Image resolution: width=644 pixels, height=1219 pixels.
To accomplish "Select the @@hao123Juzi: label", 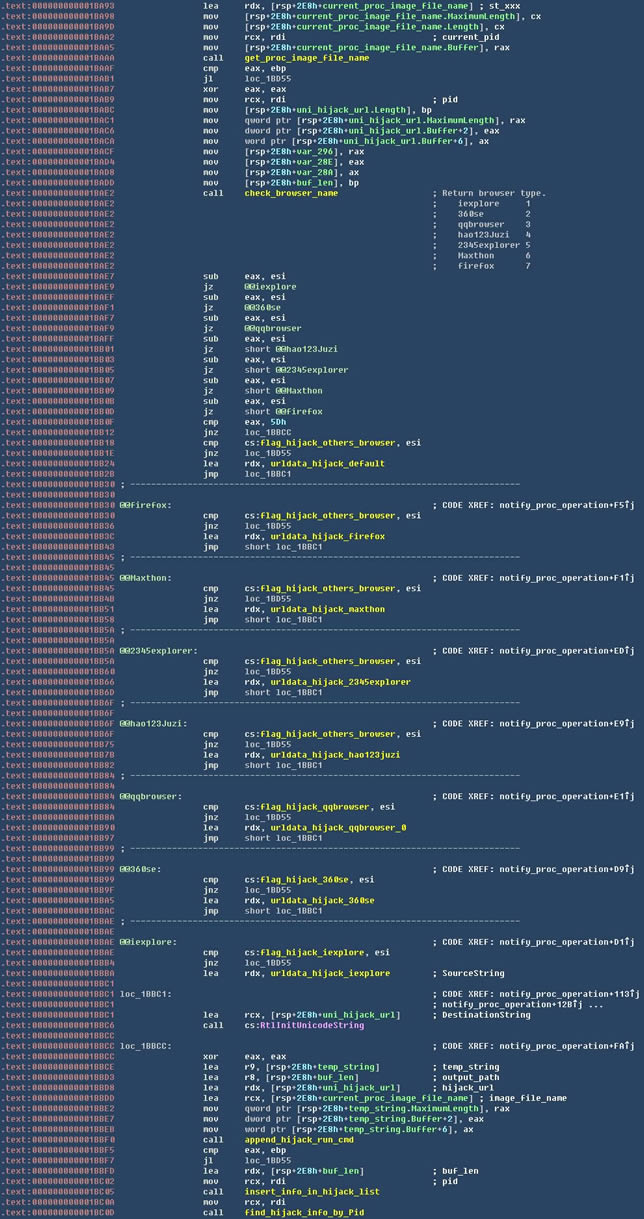I will (153, 723).
